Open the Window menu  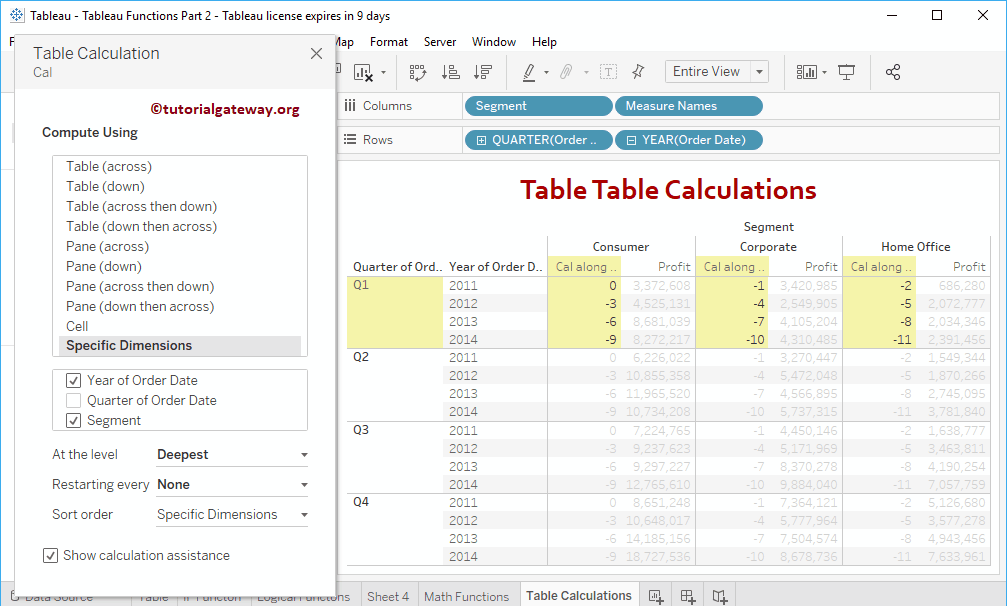coord(493,42)
